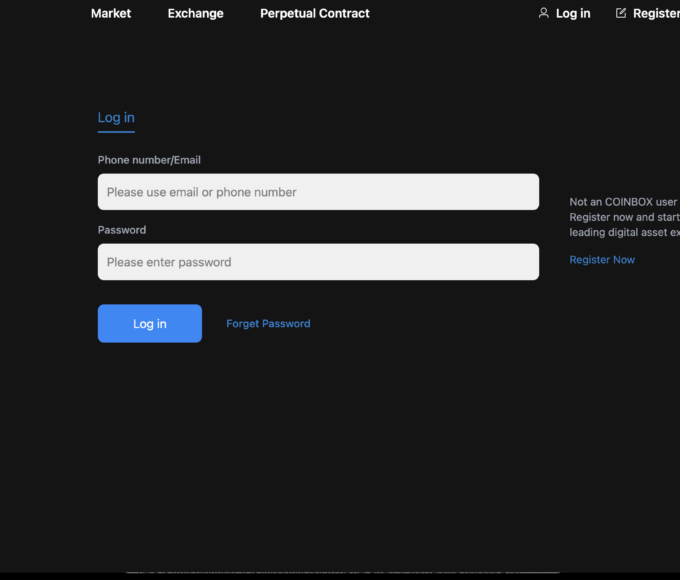The width and height of the screenshot is (680, 580).
Task: Select the Log in tab heading
Action: [x=116, y=118]
